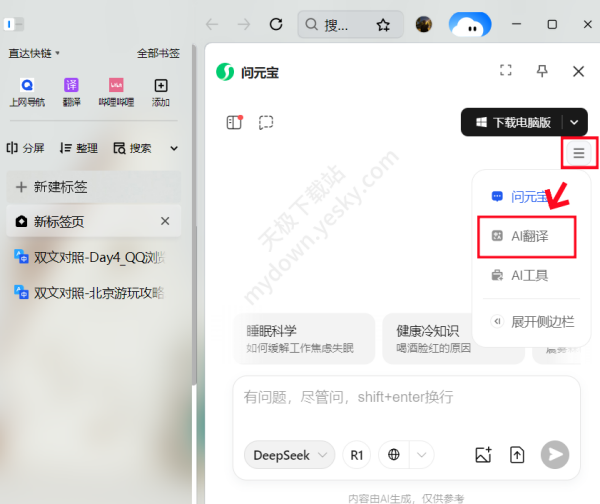Viewport: 600px width, 504px height.
Task: Open dropdown arrow beside 下载电脑版
Action: click(575, 123)
